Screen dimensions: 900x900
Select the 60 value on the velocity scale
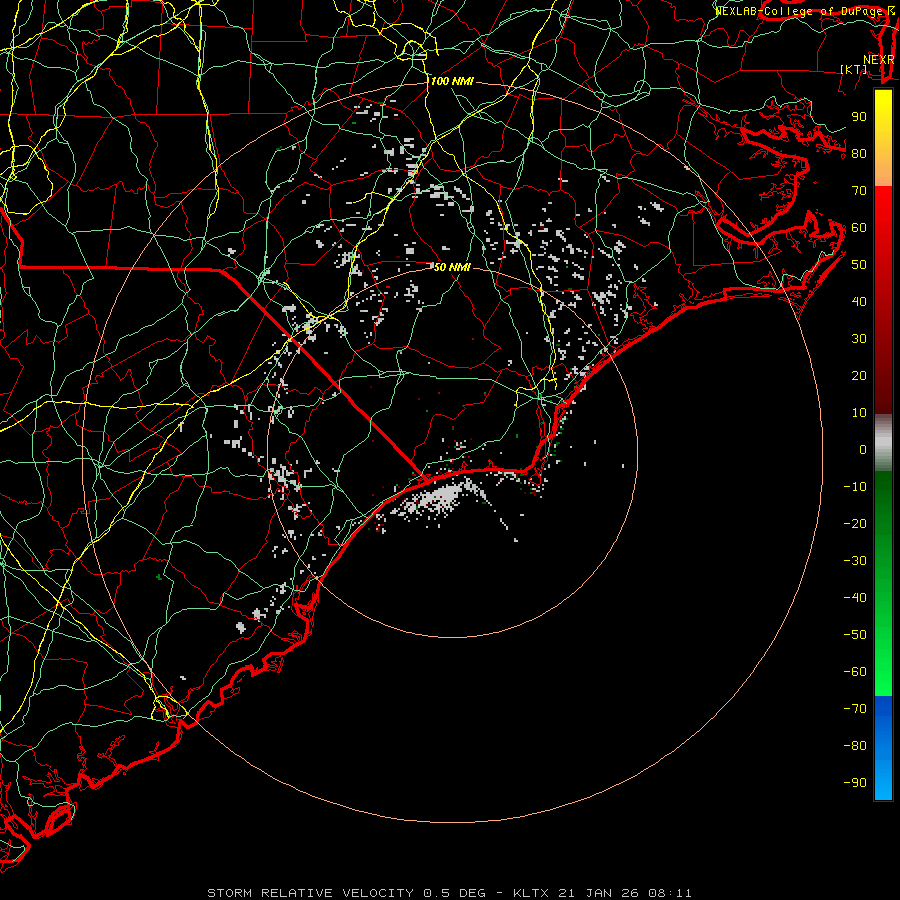click(859, 228)
